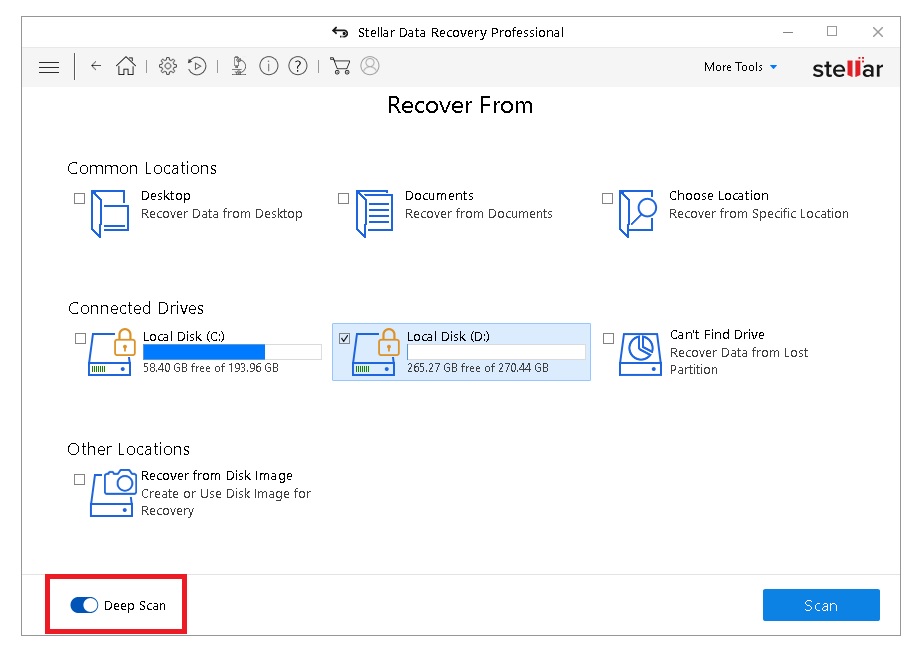Return to the Home screen icon

click(126, 66)
